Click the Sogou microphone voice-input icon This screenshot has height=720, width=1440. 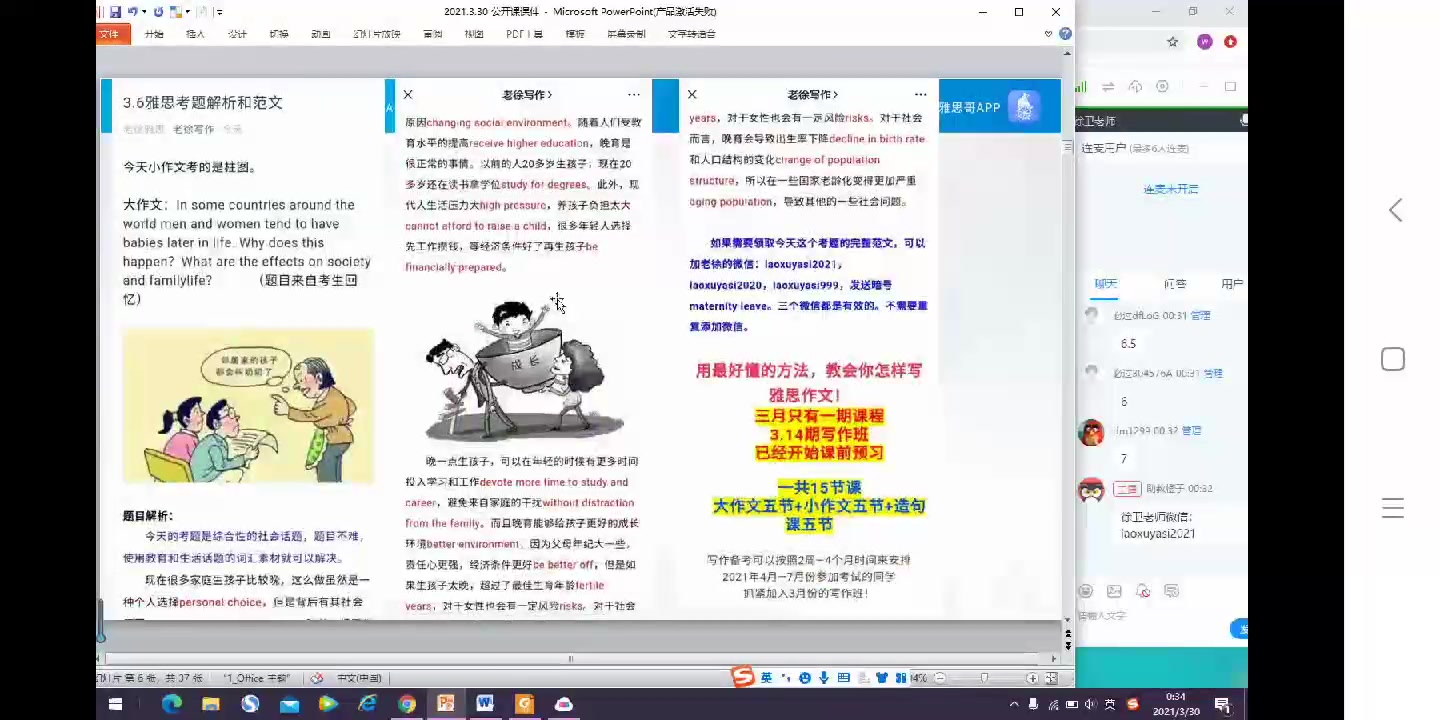tap(823, 678)
